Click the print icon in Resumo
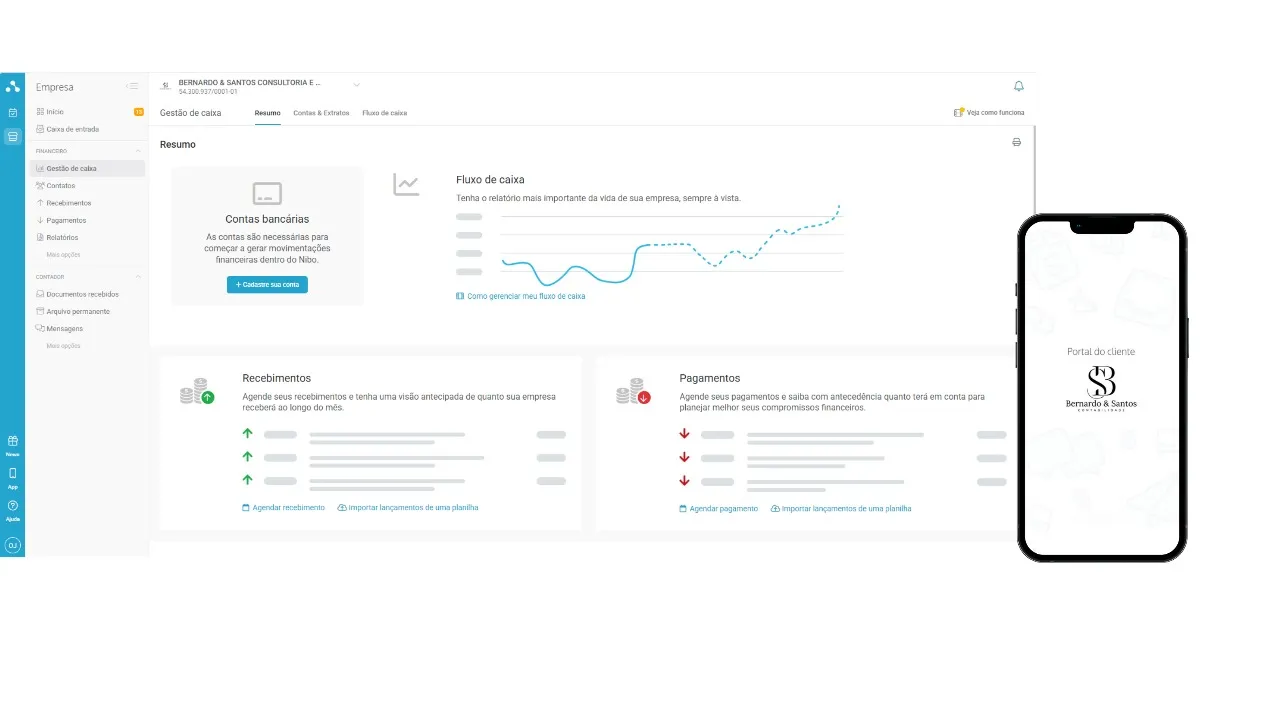 click(1016, 143)
